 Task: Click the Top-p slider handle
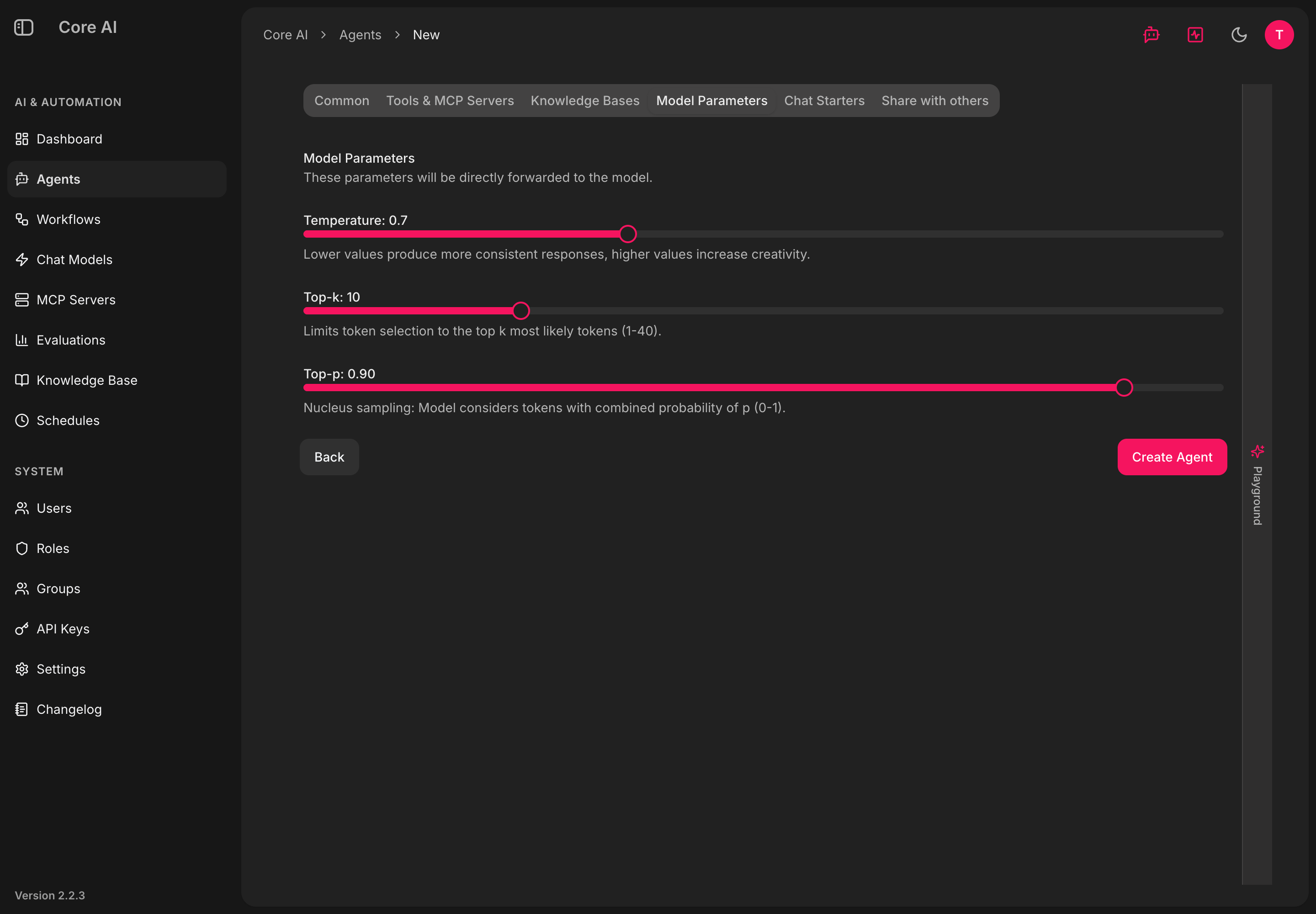tap(1124, 387)
